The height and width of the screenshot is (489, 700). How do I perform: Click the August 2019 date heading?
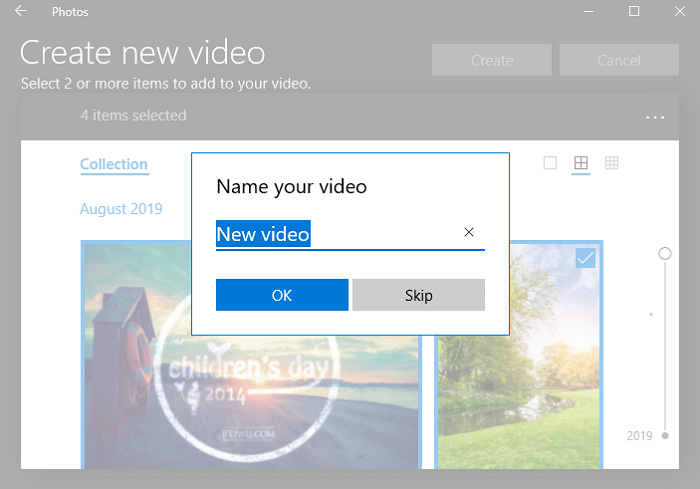pos(121,209)
